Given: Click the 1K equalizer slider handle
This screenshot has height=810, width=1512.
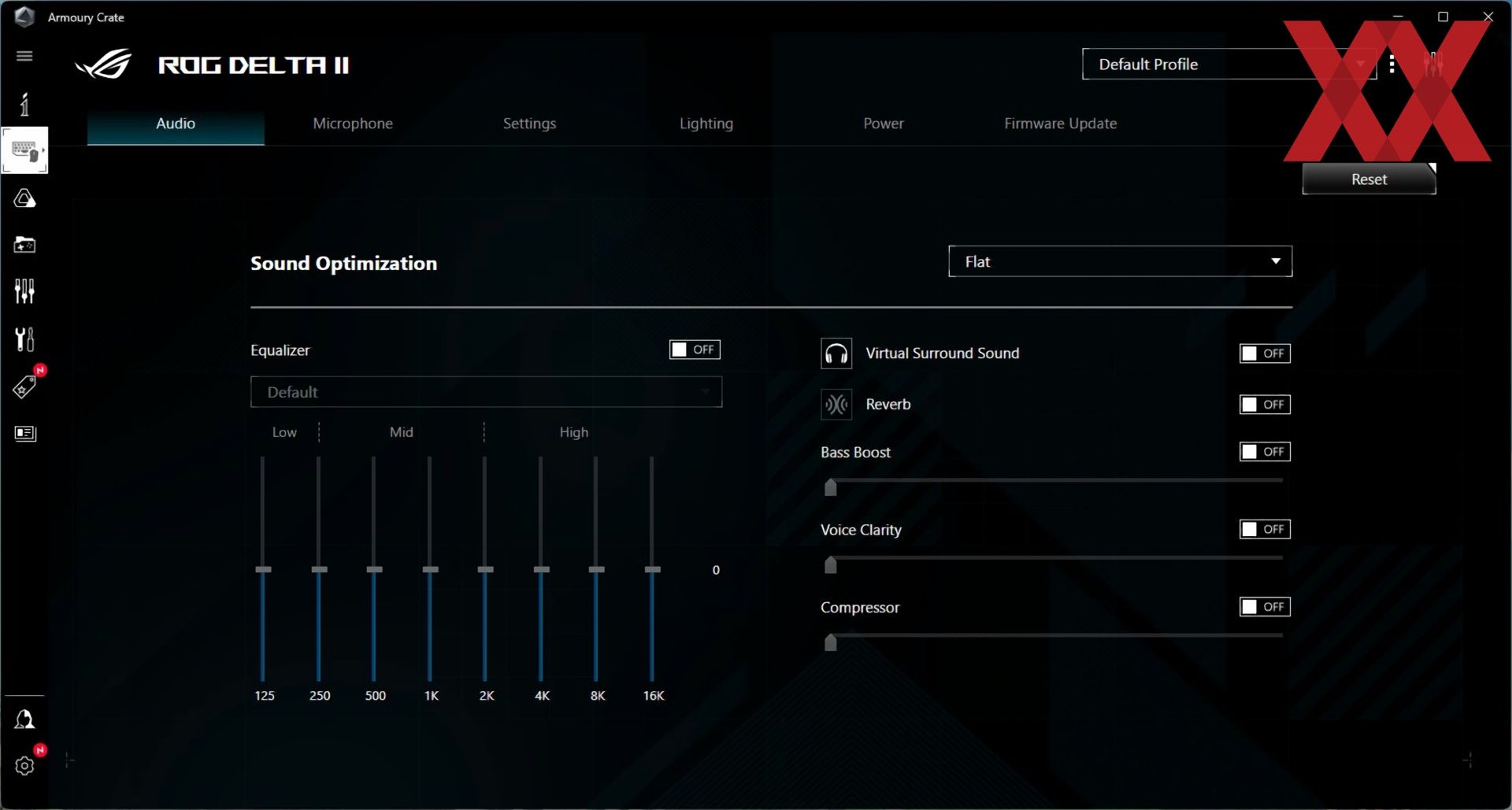Looking at the screenshot, I should [x=430, y=569].
